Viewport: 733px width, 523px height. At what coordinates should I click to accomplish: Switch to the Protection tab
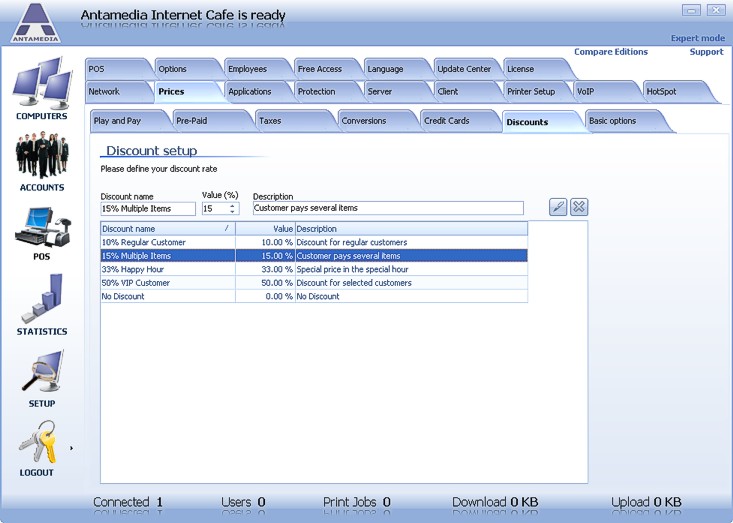(x=326, y=92)
